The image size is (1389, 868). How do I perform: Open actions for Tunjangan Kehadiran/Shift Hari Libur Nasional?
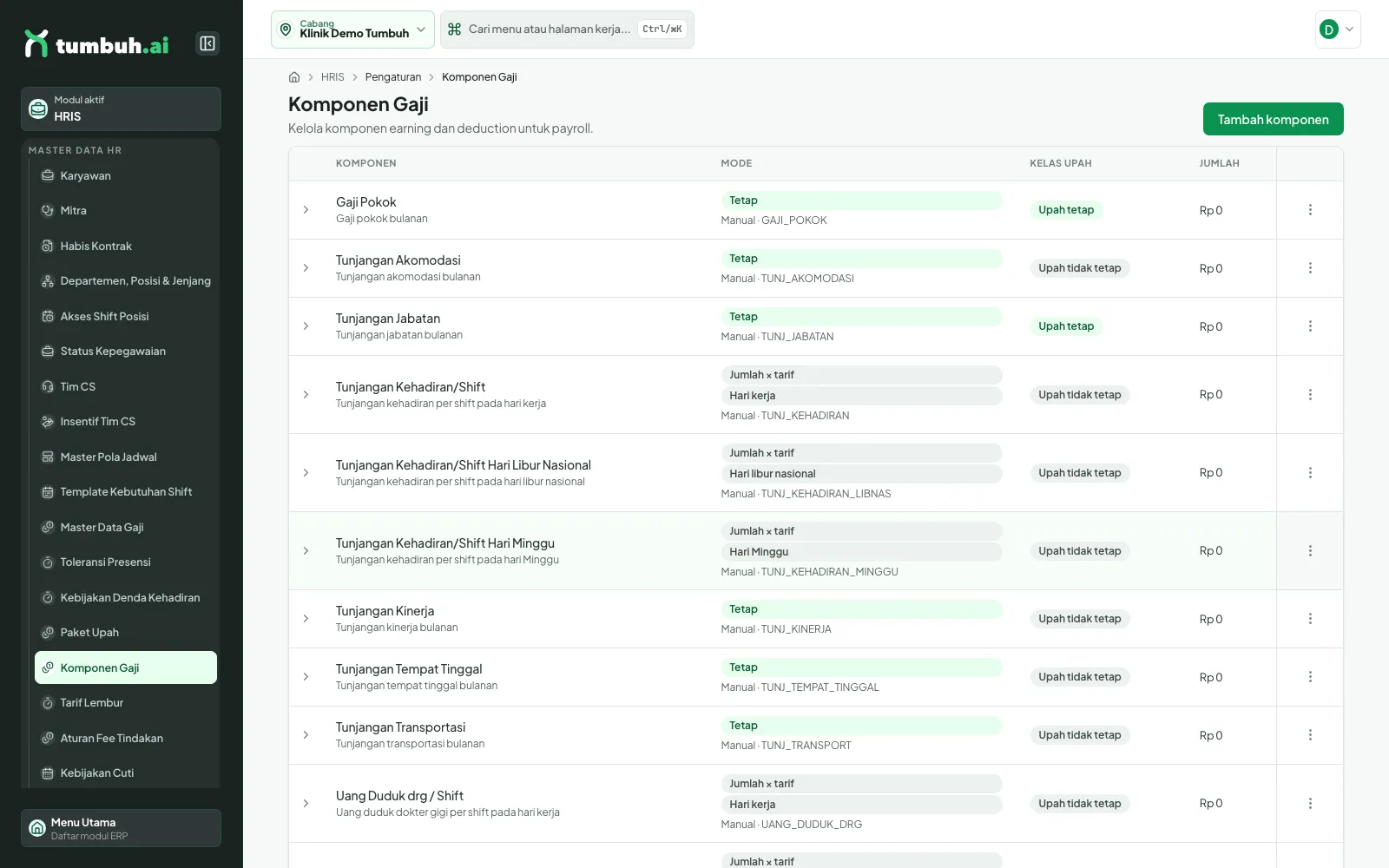click(x=1310, y=473)
